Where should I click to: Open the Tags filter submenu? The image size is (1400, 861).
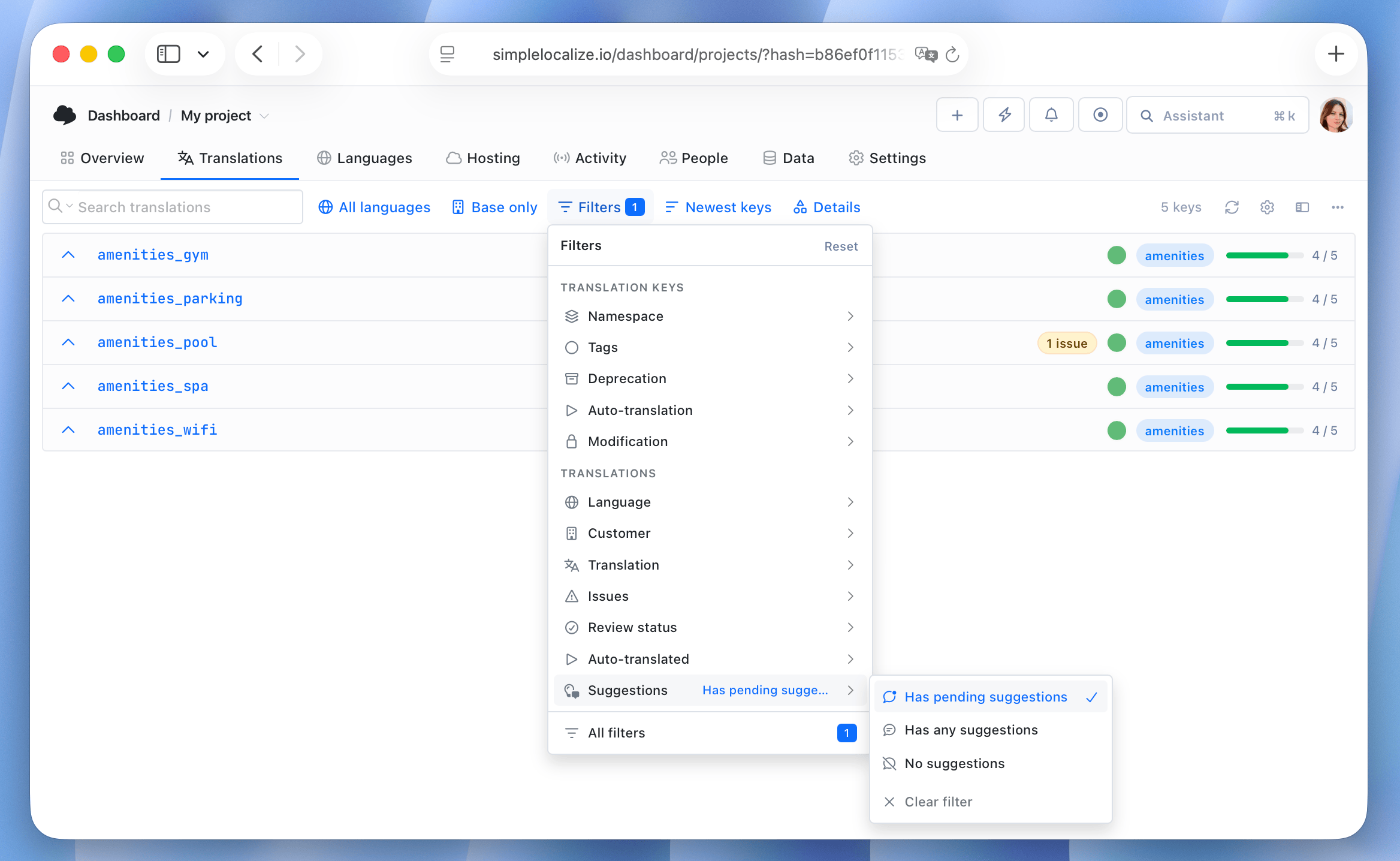(709, 347)
